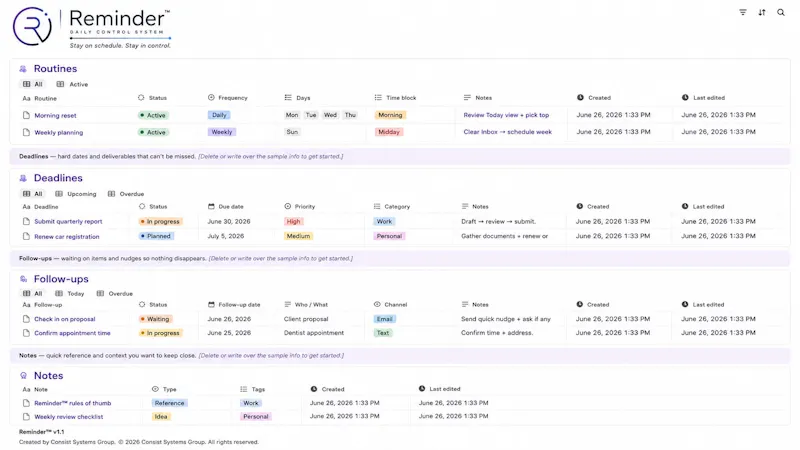
Task: Open Reminder rules of thumb page icon
Action: click(26, 403)
